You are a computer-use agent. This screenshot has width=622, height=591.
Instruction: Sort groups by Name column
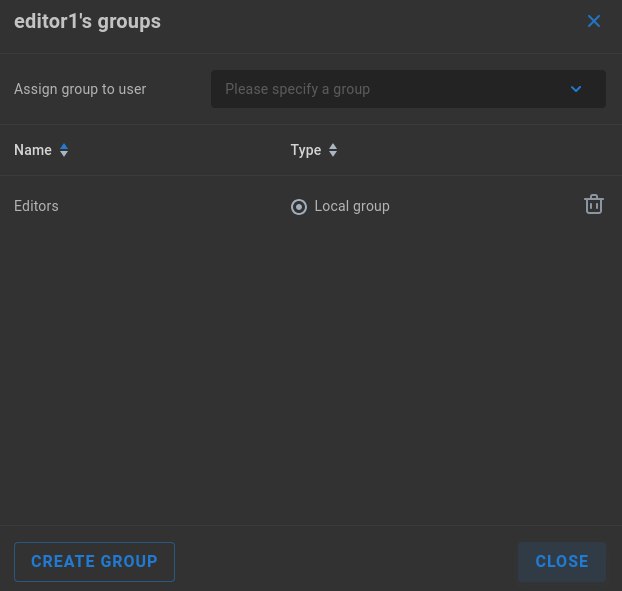pyautogui.click(x=64, y=150)
